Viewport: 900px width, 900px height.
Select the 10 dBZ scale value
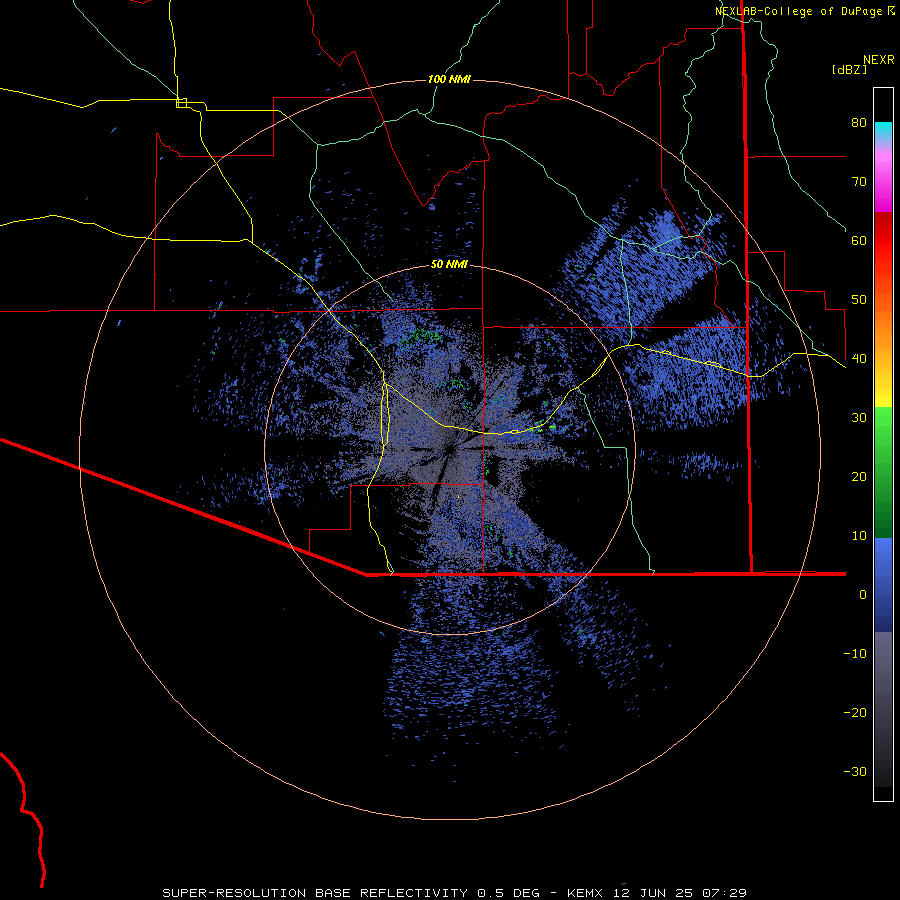click(x=859, y=536)
